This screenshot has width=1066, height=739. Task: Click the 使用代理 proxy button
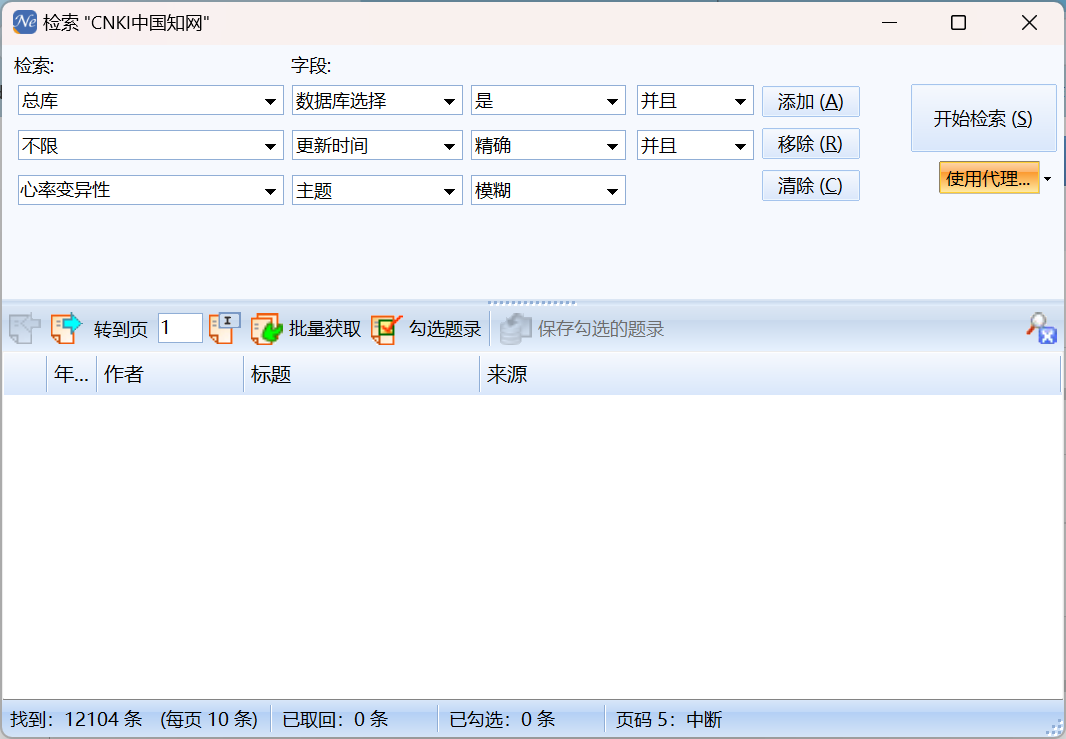point(989,178)
